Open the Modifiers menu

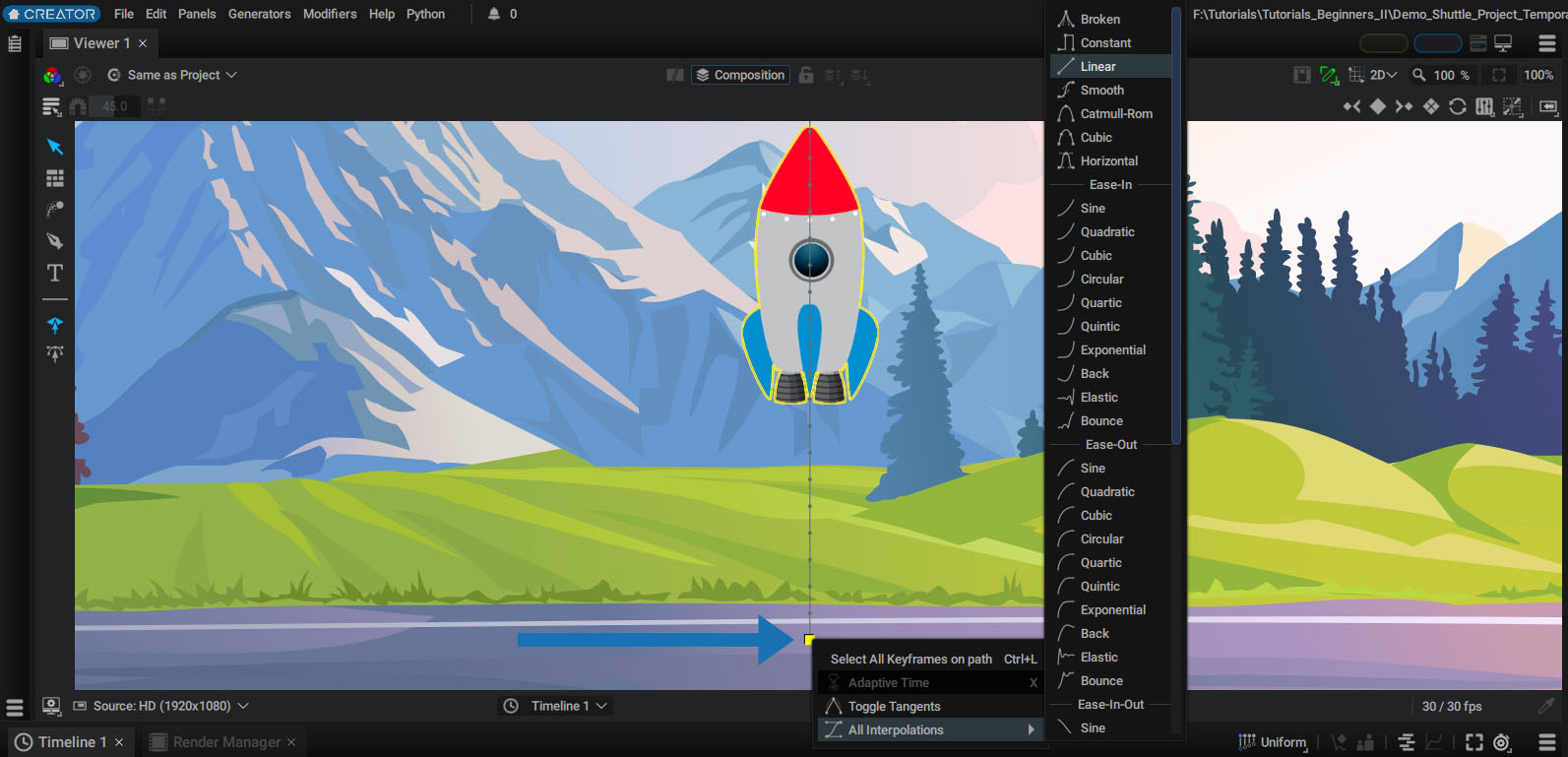[330, 14]
